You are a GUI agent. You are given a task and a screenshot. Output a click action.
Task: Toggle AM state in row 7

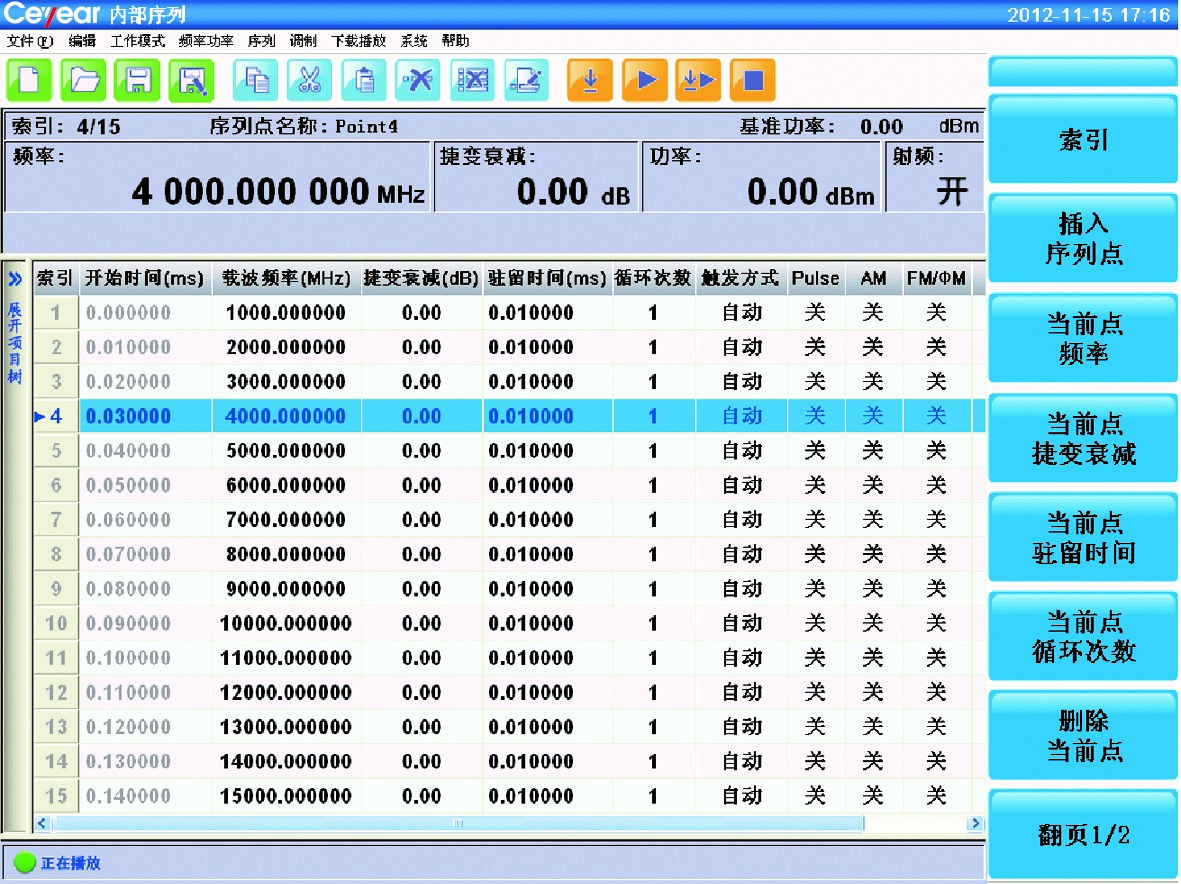(x=873, y=520)
